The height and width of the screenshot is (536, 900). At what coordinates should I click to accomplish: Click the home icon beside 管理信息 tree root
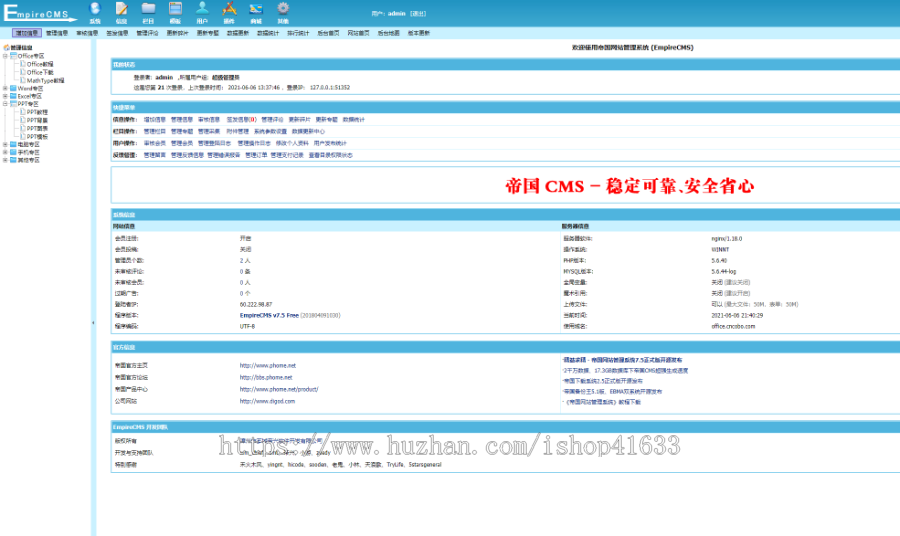click(6, 48)
